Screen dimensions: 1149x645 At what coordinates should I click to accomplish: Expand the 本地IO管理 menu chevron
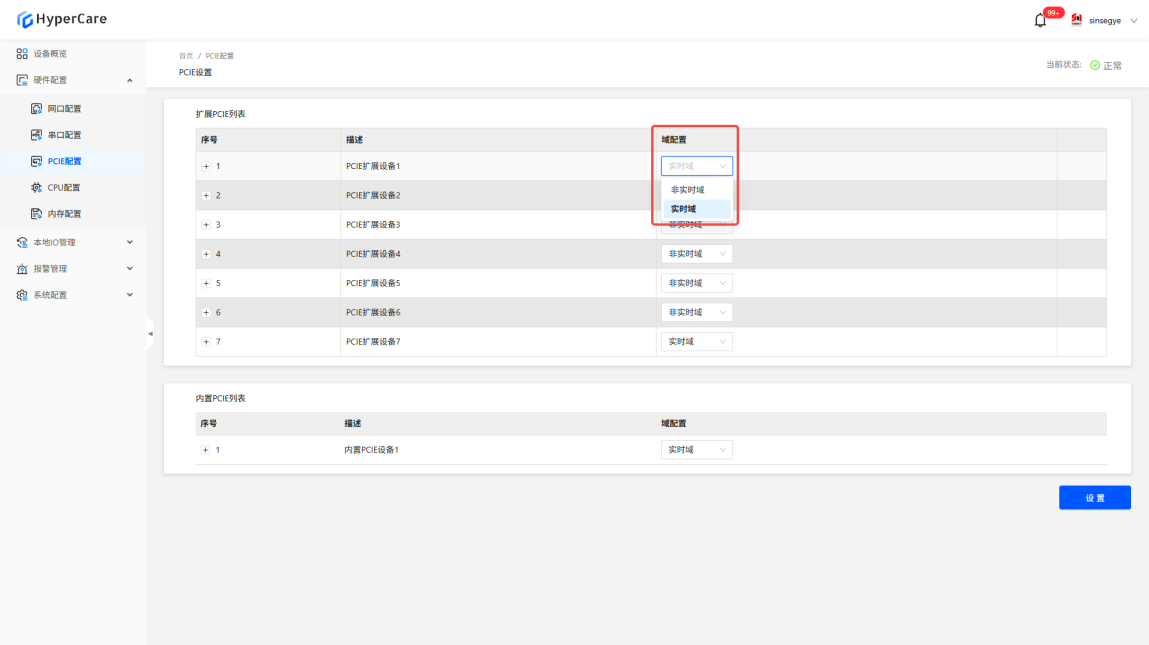(x=130, y=243)
